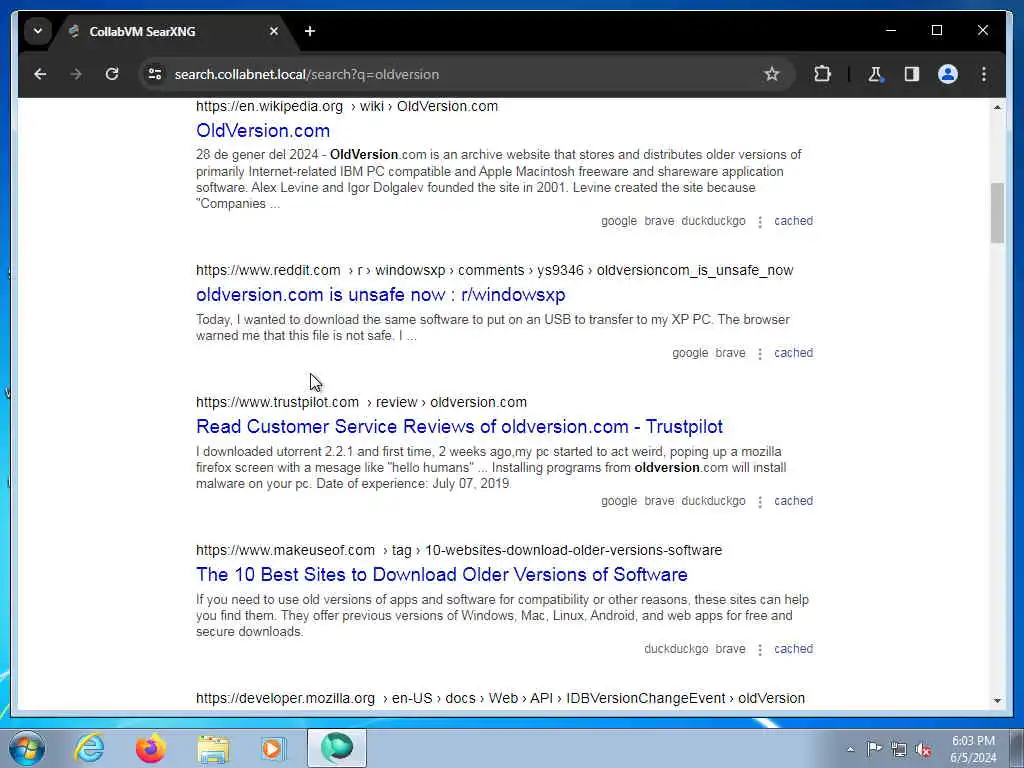
Task: Click the developer.mozilla.org result URL
Action: [x=500, y=698]
